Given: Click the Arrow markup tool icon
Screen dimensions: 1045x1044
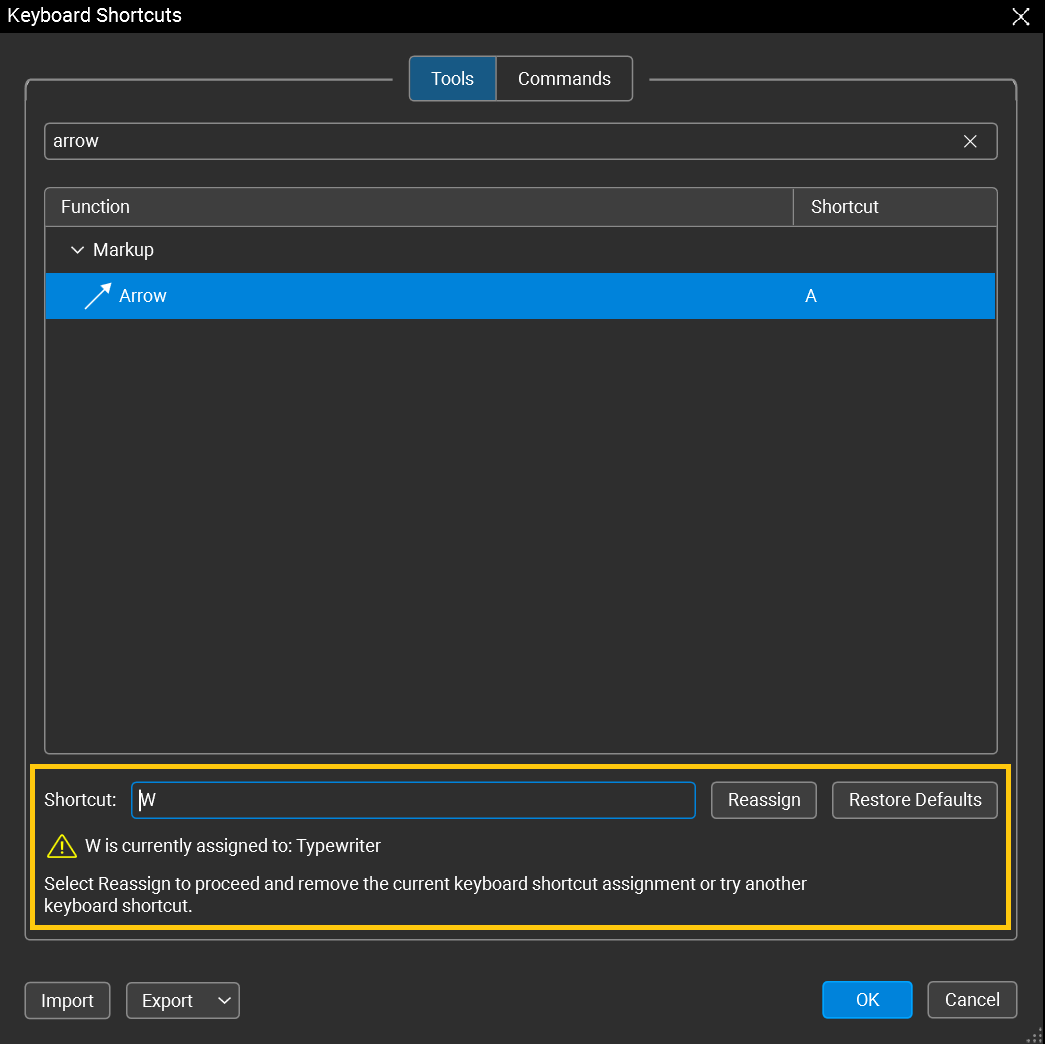Looking at the screenshot, I should click(97, 295).
